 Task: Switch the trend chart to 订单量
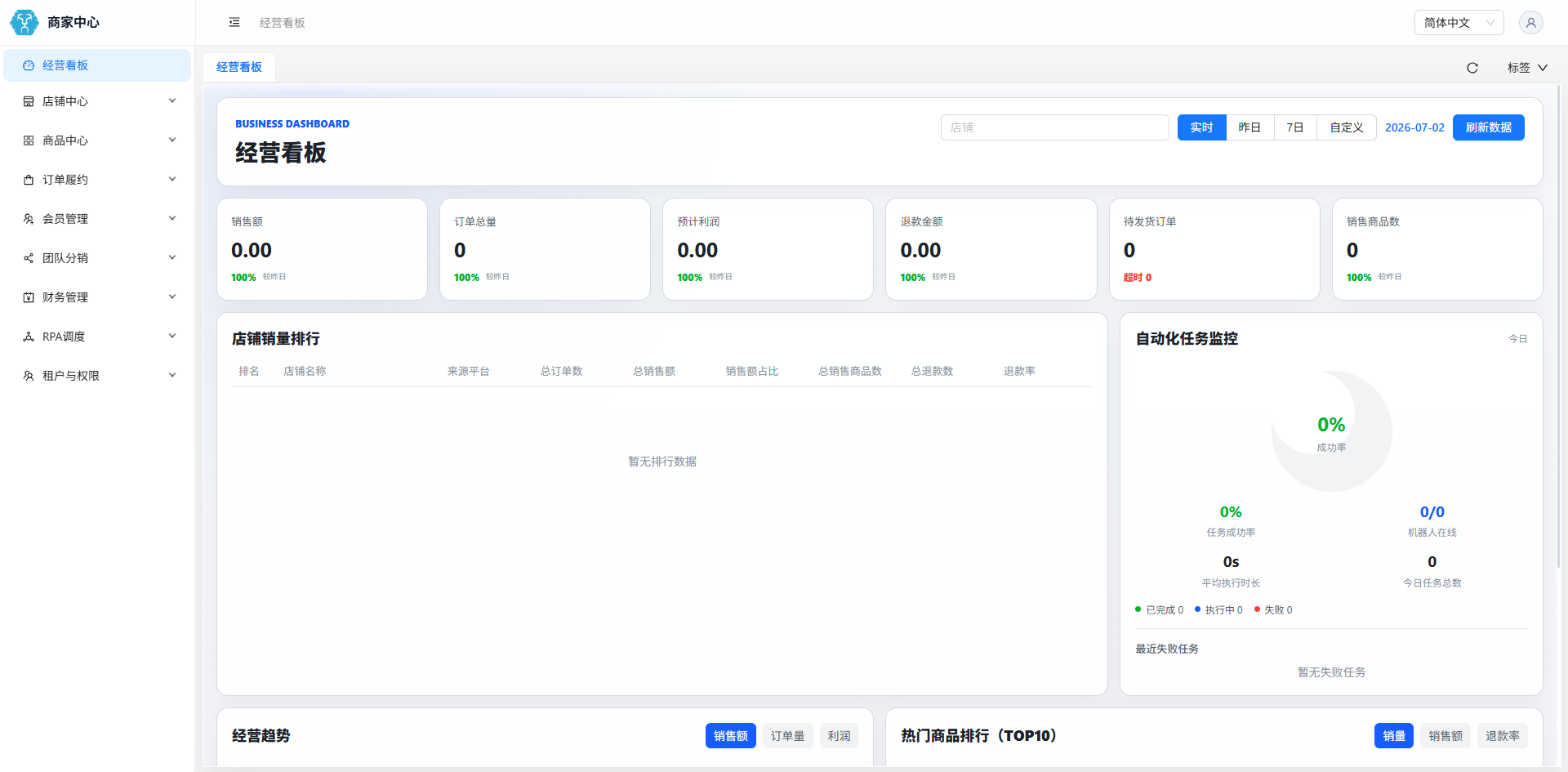pos(787,736)
